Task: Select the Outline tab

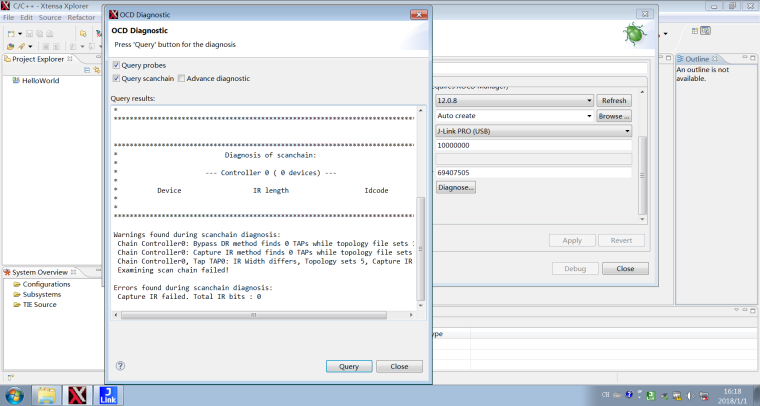Action: (x=697, y=59)
